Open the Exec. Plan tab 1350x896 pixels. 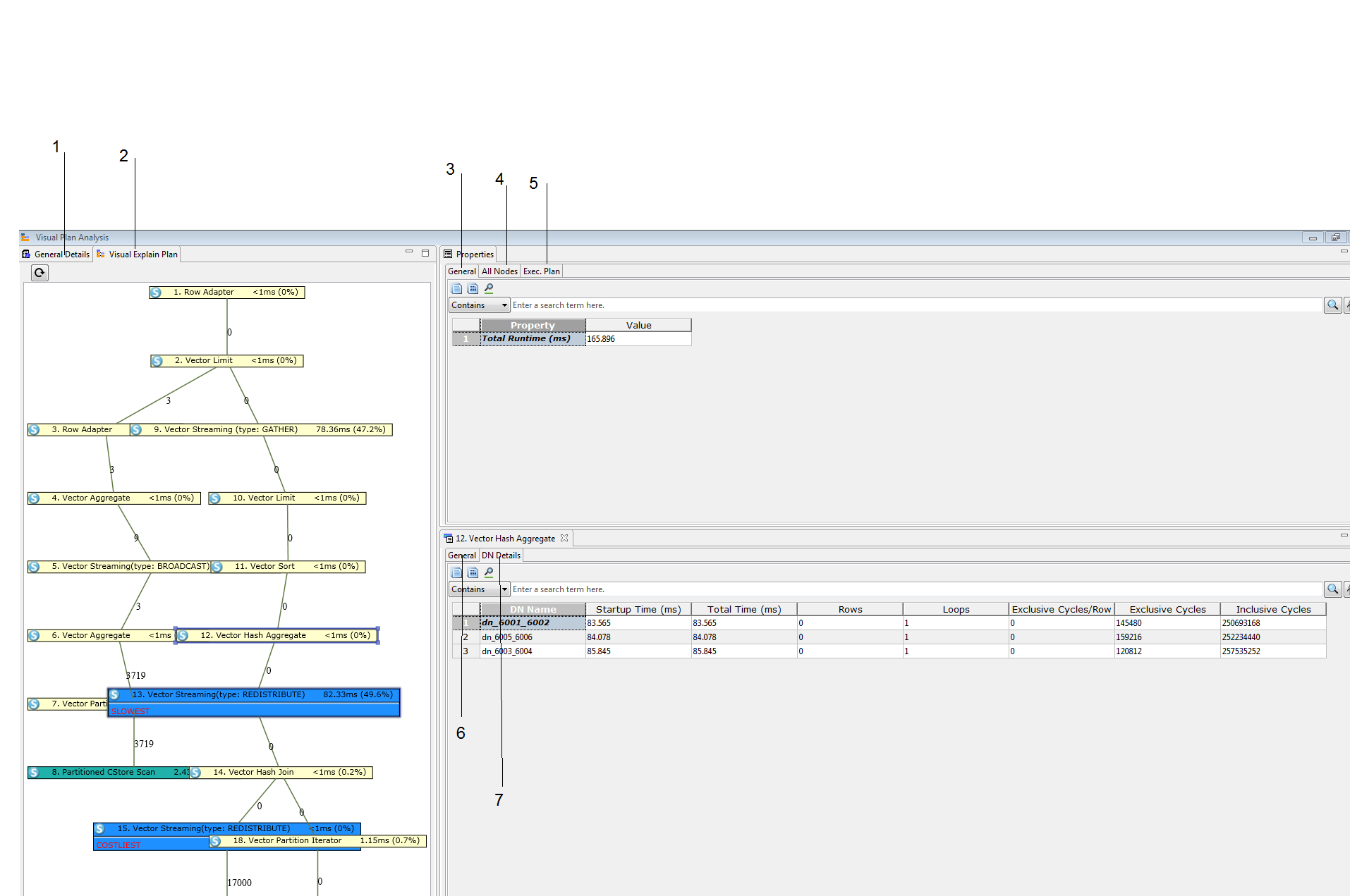point(541,271)
